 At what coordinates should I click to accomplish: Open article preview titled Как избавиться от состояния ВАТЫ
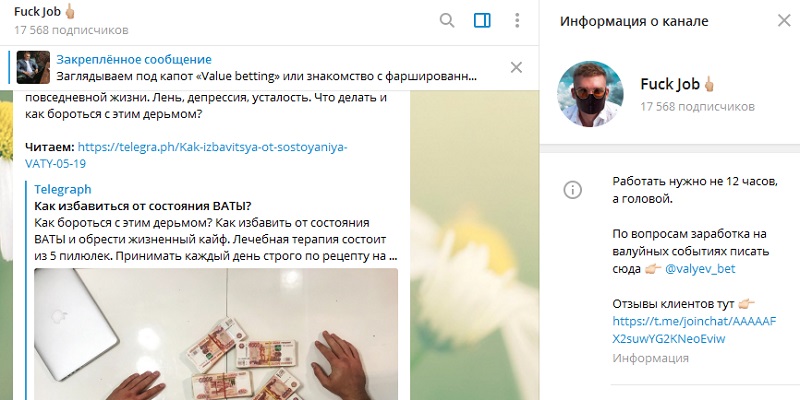pos(143,206)
